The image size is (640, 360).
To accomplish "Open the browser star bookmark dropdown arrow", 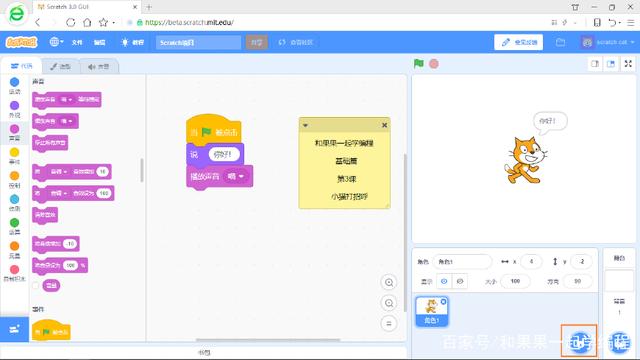I will tap(114, 23).
